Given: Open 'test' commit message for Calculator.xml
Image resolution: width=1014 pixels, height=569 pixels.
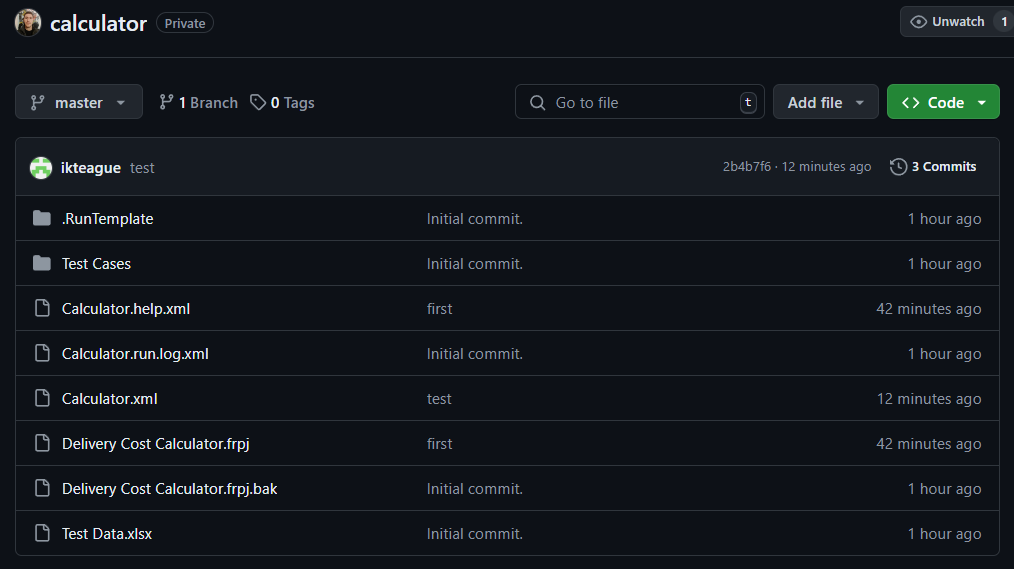Looking at the screenshot, I should [x=439, y=398].
